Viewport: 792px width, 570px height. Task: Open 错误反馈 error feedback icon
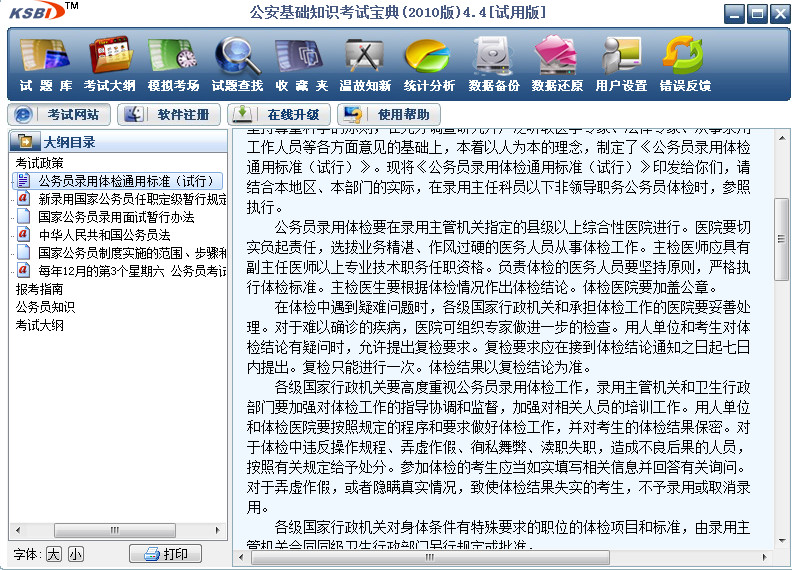(x=685, y=64)
